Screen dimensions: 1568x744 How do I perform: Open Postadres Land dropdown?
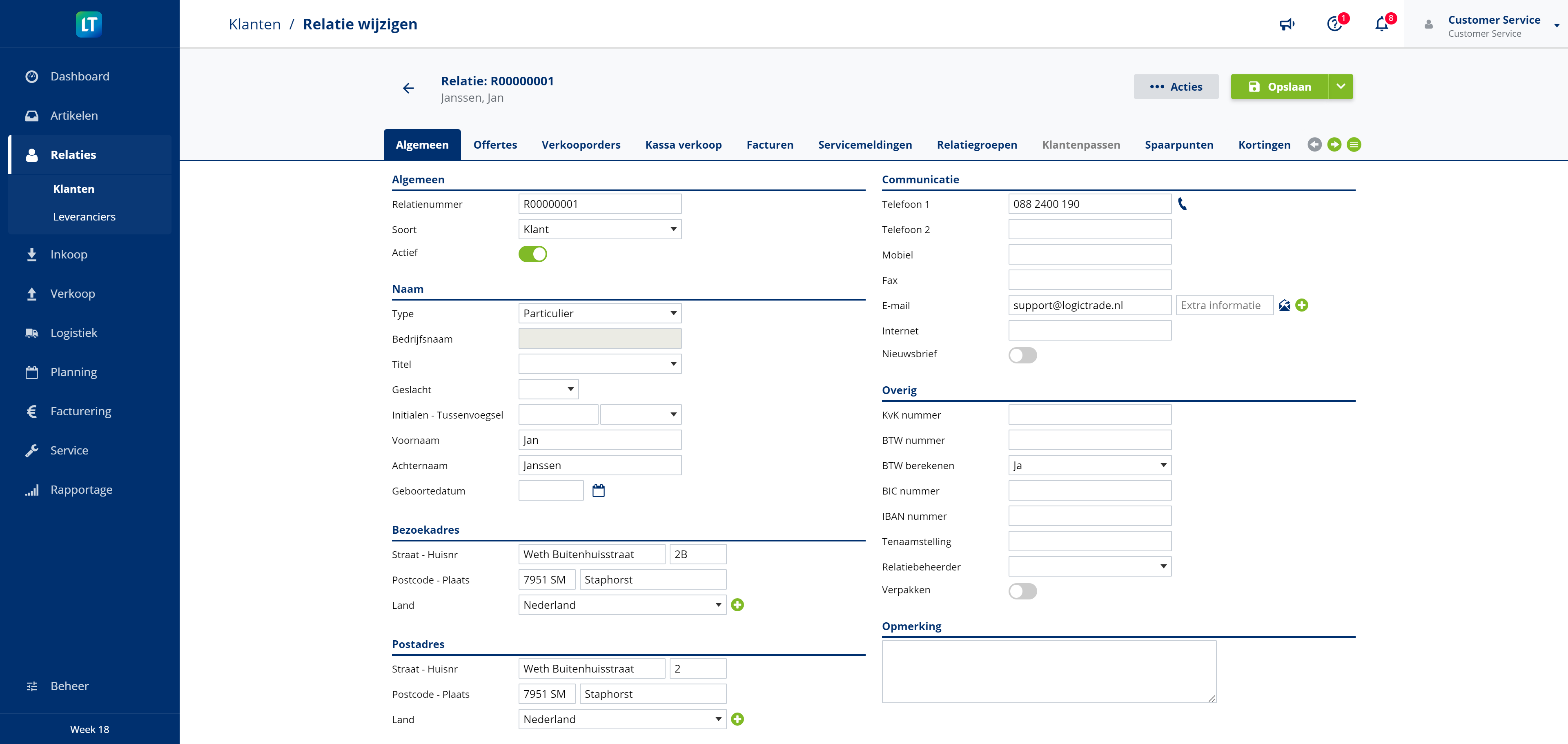(622, 719)
